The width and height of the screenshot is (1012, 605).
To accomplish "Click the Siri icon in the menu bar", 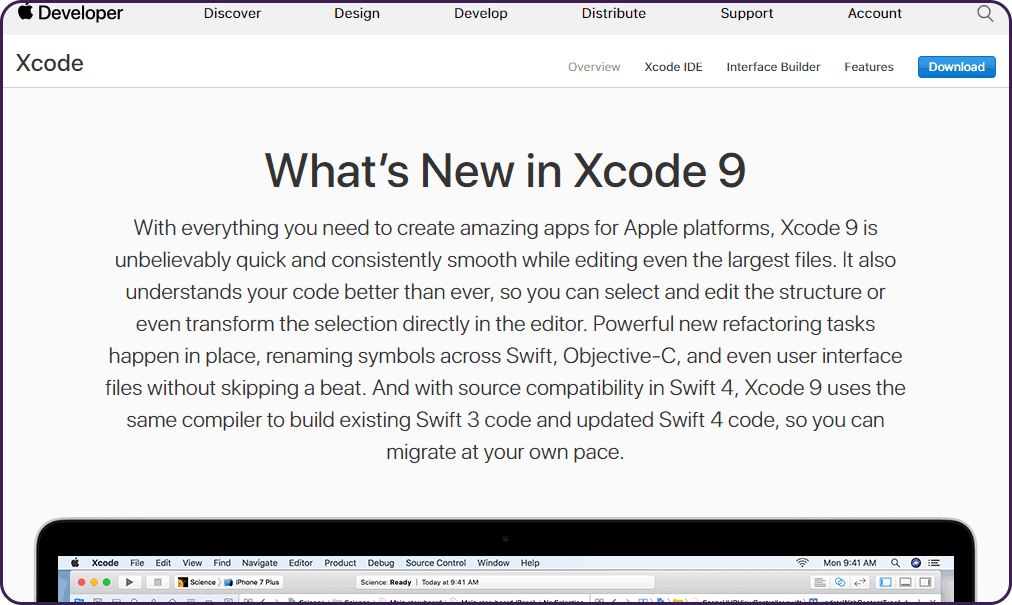I will coord(916,562).
